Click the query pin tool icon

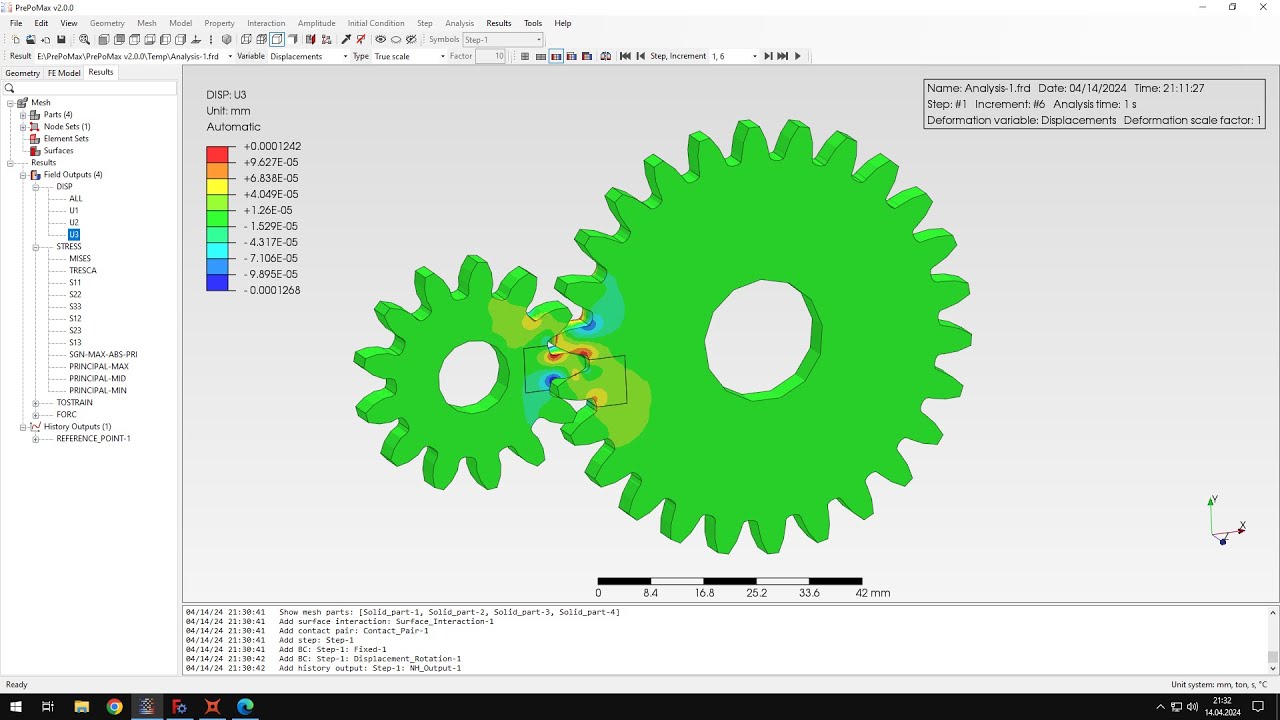[x=346, y=39]
